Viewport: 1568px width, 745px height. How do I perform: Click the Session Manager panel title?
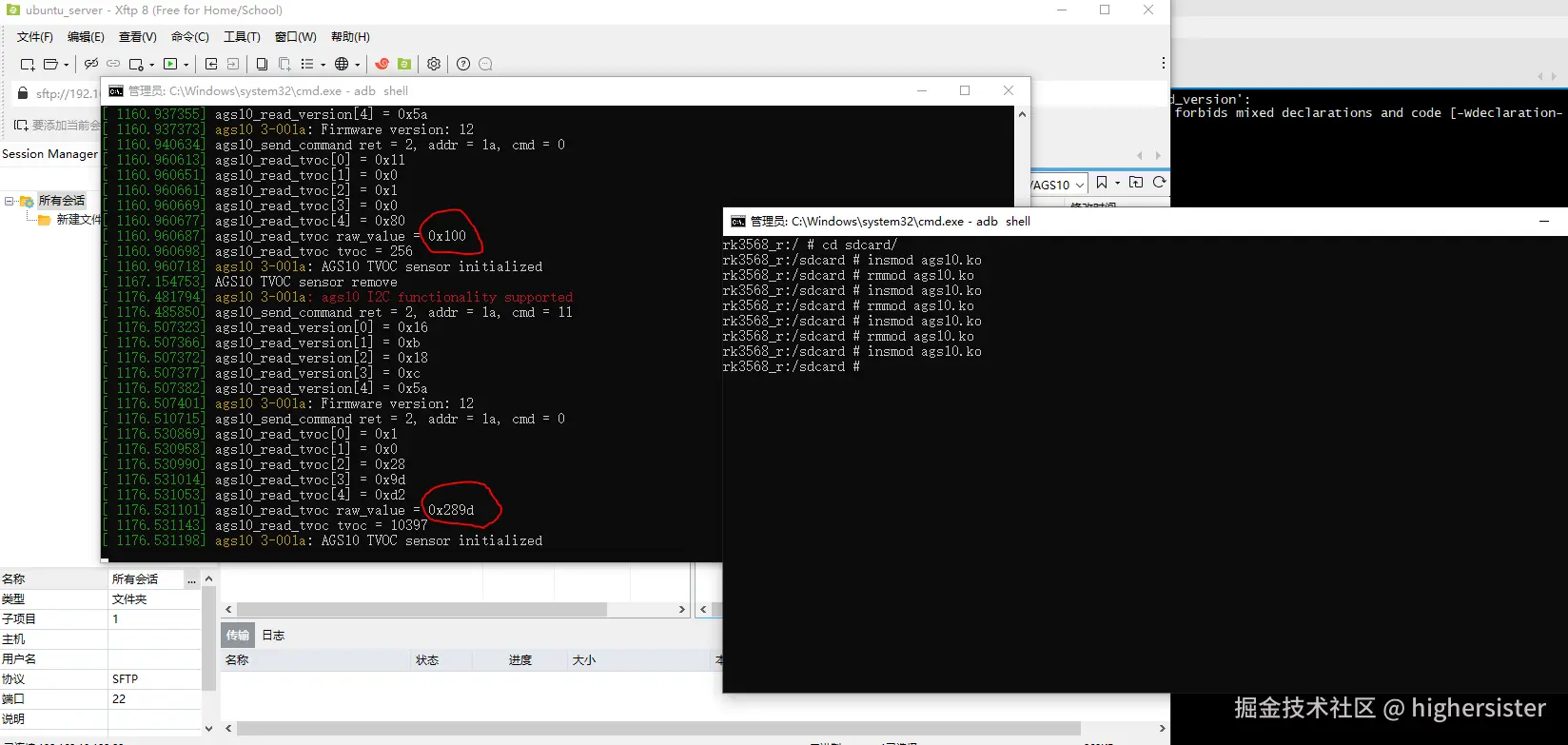coord(49,153)
